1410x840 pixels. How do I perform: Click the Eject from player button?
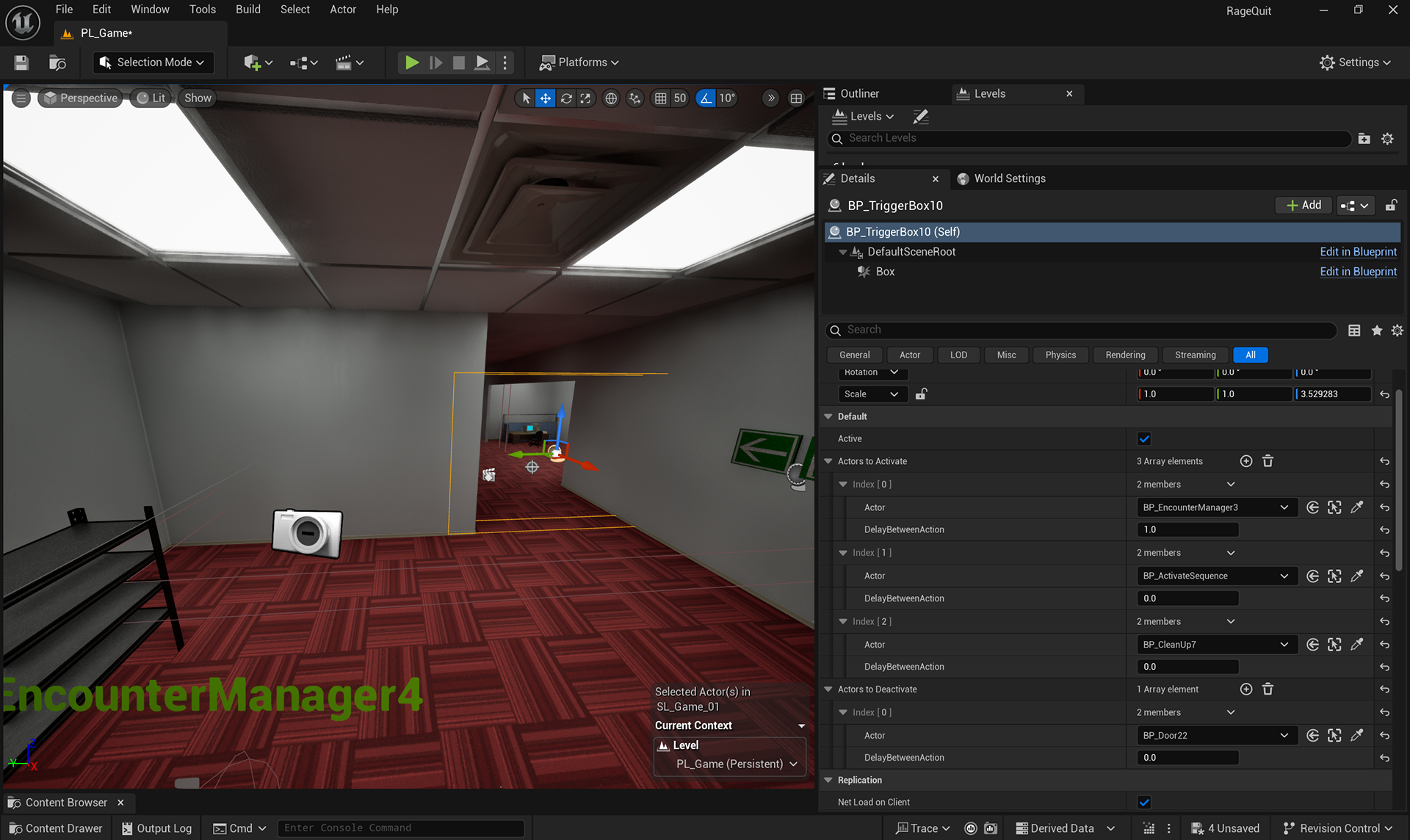pos(482,62)
